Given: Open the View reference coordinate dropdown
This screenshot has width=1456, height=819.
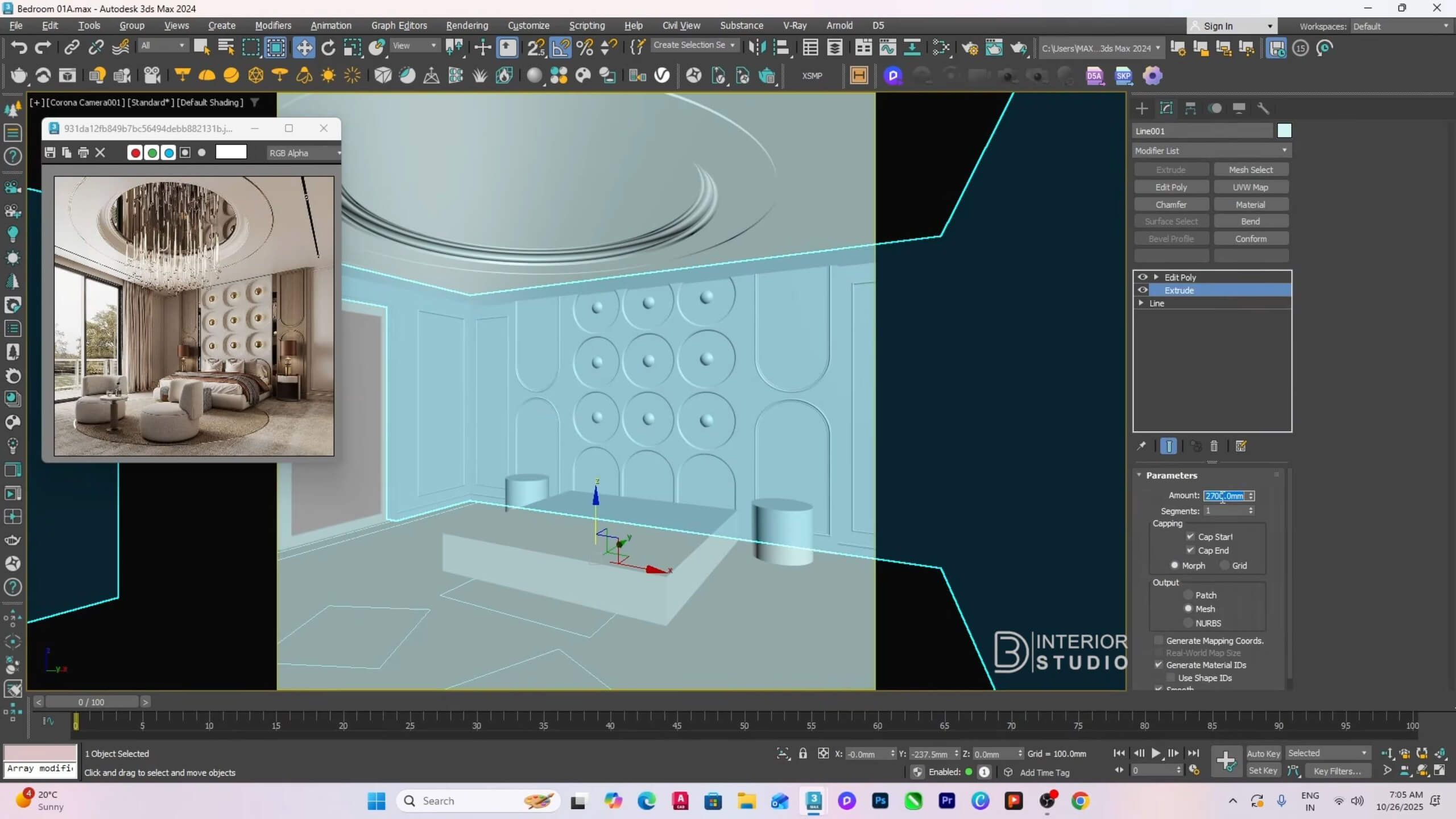Looking at the screenshot, I should [415, 45].
